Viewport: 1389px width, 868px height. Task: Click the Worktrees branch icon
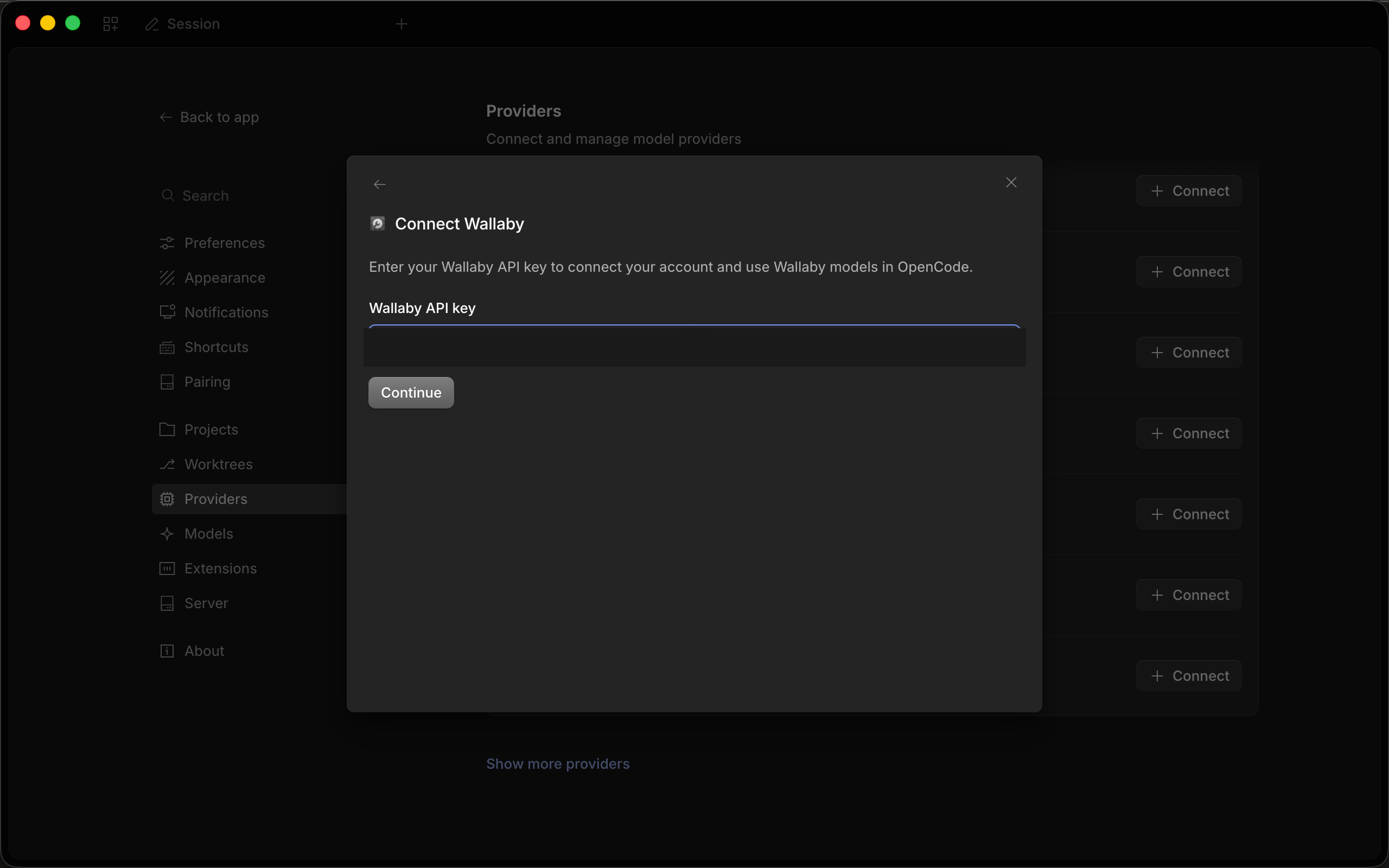point(167,464)
